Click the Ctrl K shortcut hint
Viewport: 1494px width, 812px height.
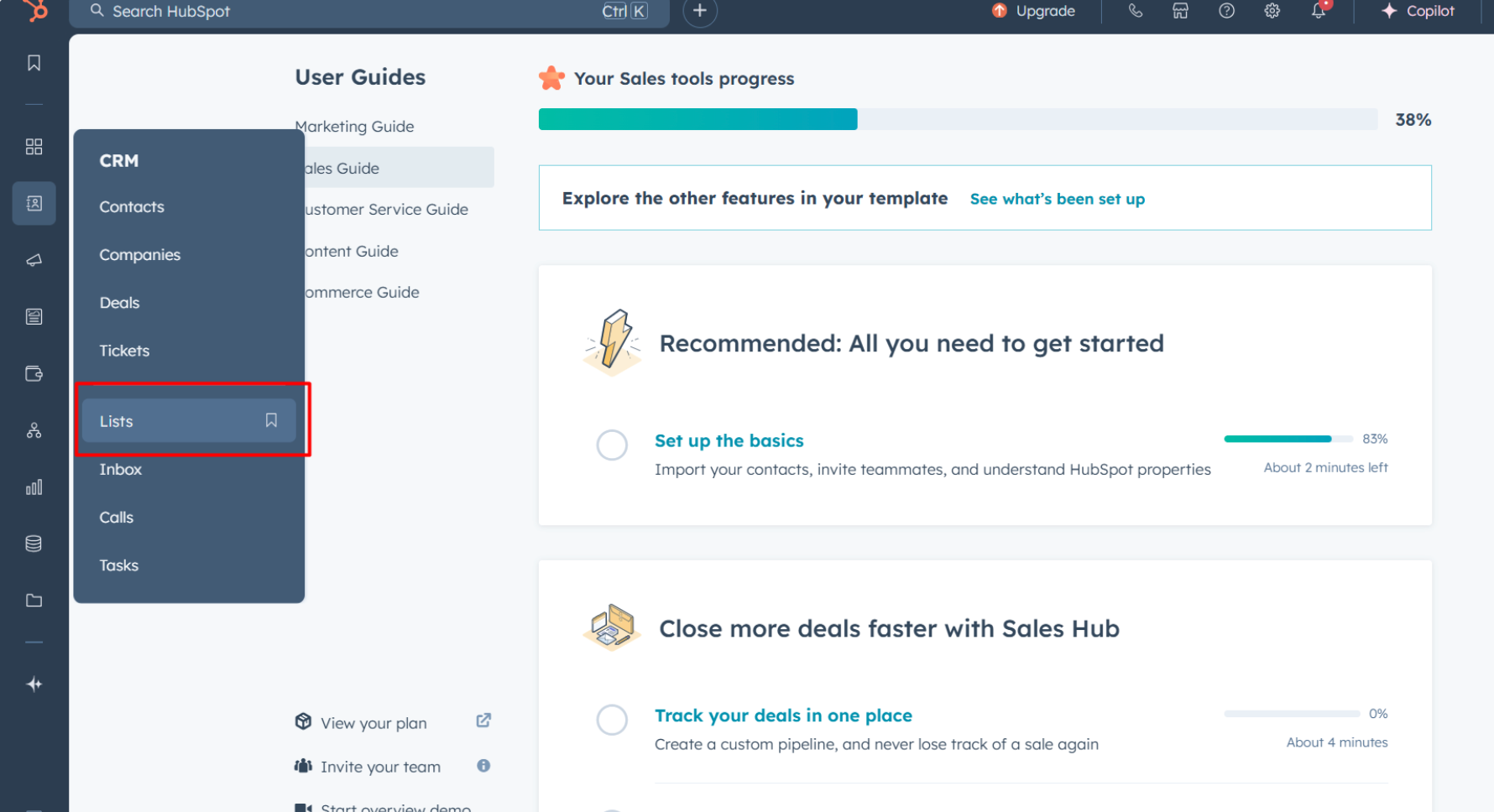624,11
